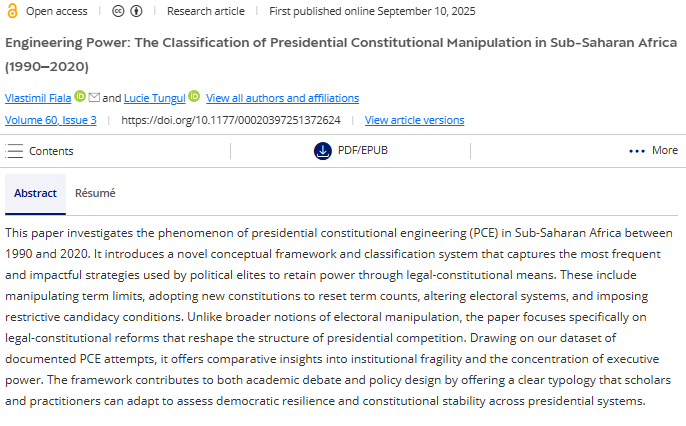
Task: Click the email envelope icon for Fiala
Action: (x=94, y=97)
